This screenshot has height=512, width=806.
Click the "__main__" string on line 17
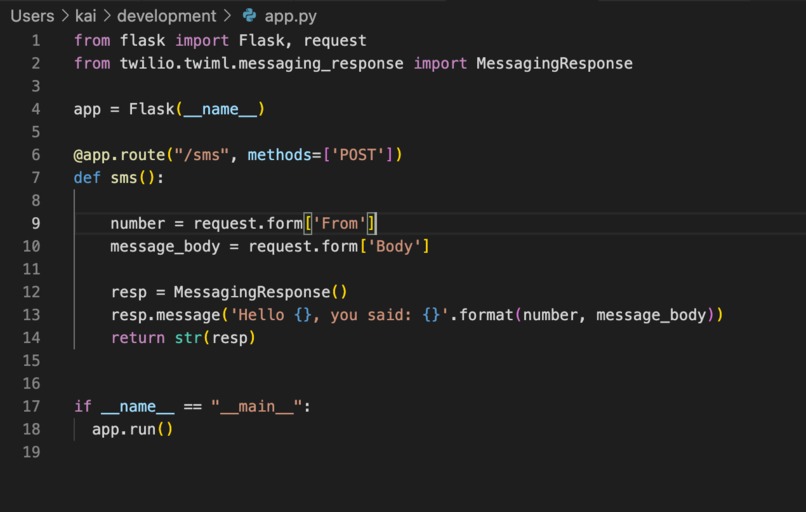[x=257, y=407]
